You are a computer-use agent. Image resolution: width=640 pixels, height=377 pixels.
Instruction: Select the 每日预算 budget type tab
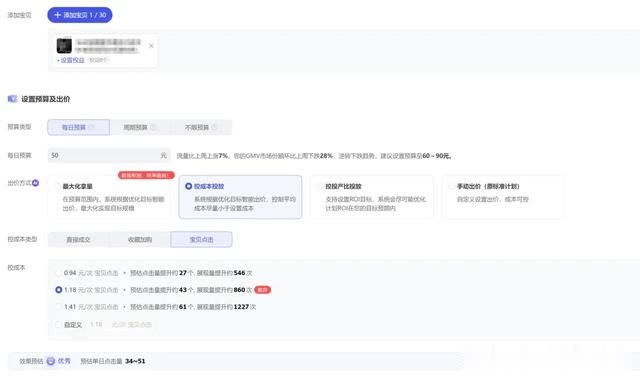(78, 127)
